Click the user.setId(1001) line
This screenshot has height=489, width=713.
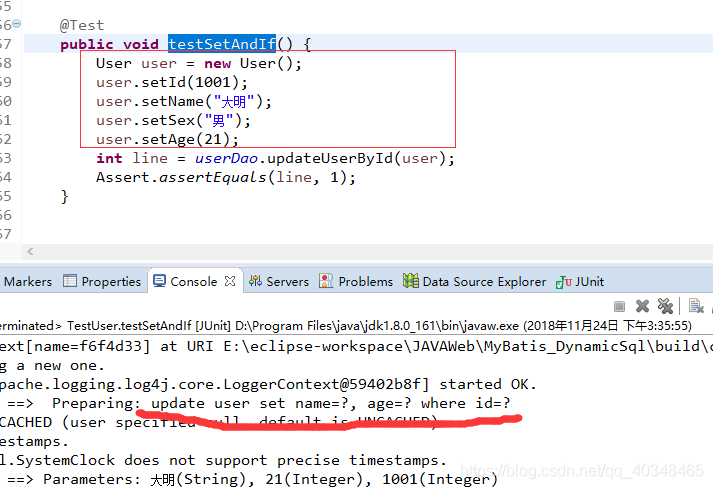click(x=171, y=82)
